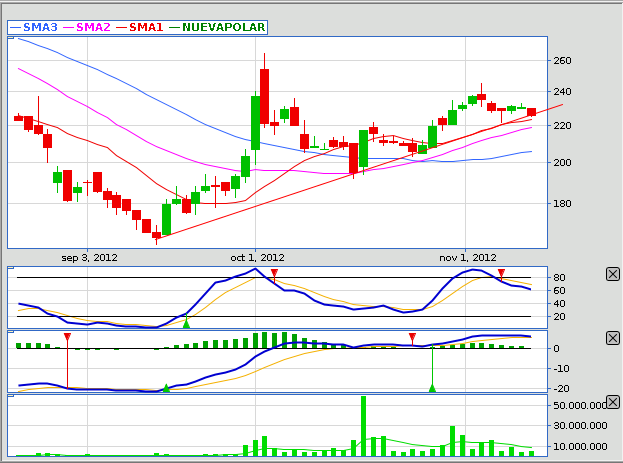Screen dimensions: 623x463
Task: Click the price chart corner handle
Action: 11,38
